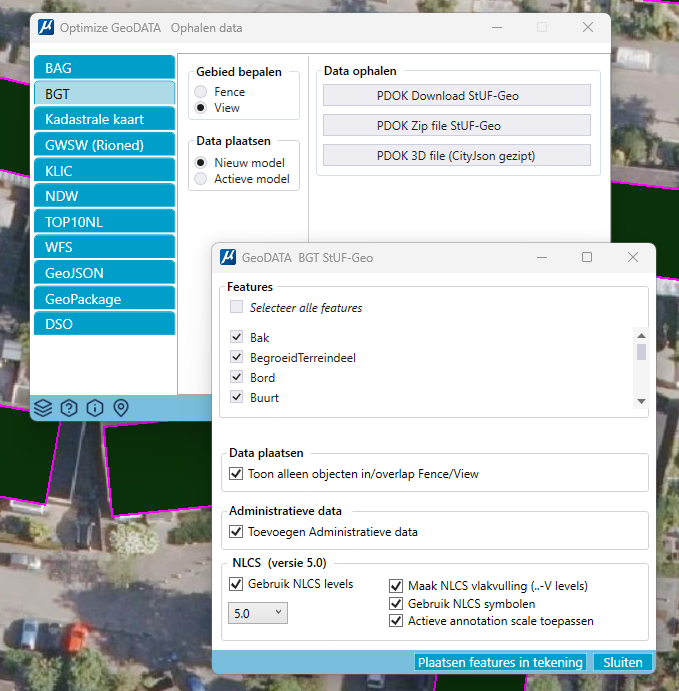Open the help question mark icon
The image size is (679, 691).
pyautogui.click(x=69, y=408)
